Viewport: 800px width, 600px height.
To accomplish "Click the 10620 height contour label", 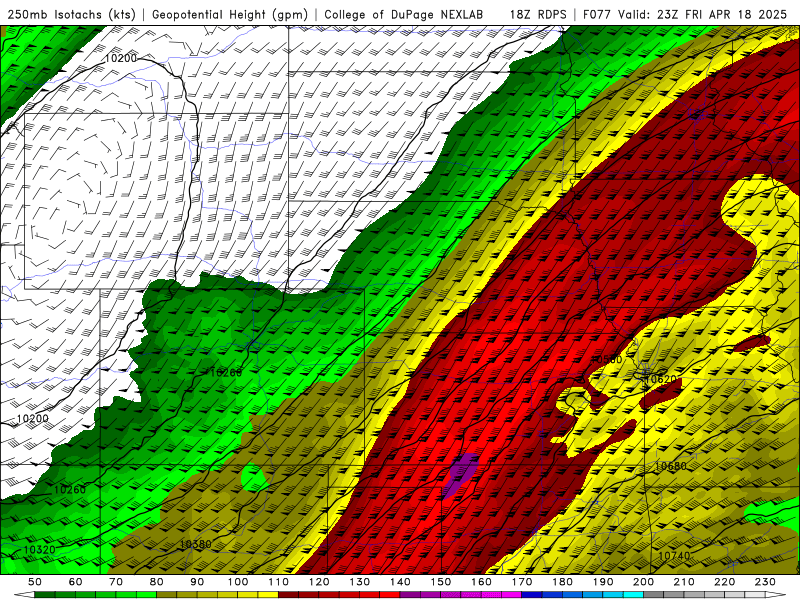I will click(x=662, y=379).
